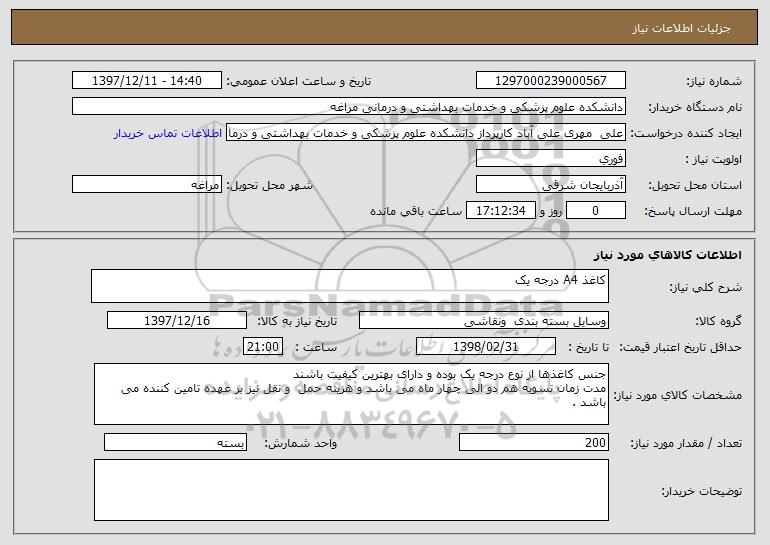770x545 pixels.
Task: Click the حداقل تاریخ اعتبار قیمت label
Action: [x=680, y=347]
